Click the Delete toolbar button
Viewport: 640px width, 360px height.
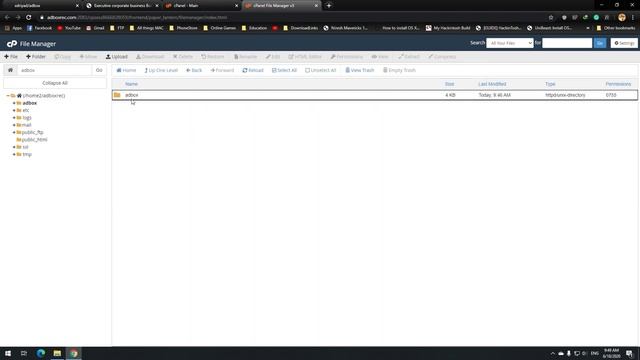tap(182, 57)
